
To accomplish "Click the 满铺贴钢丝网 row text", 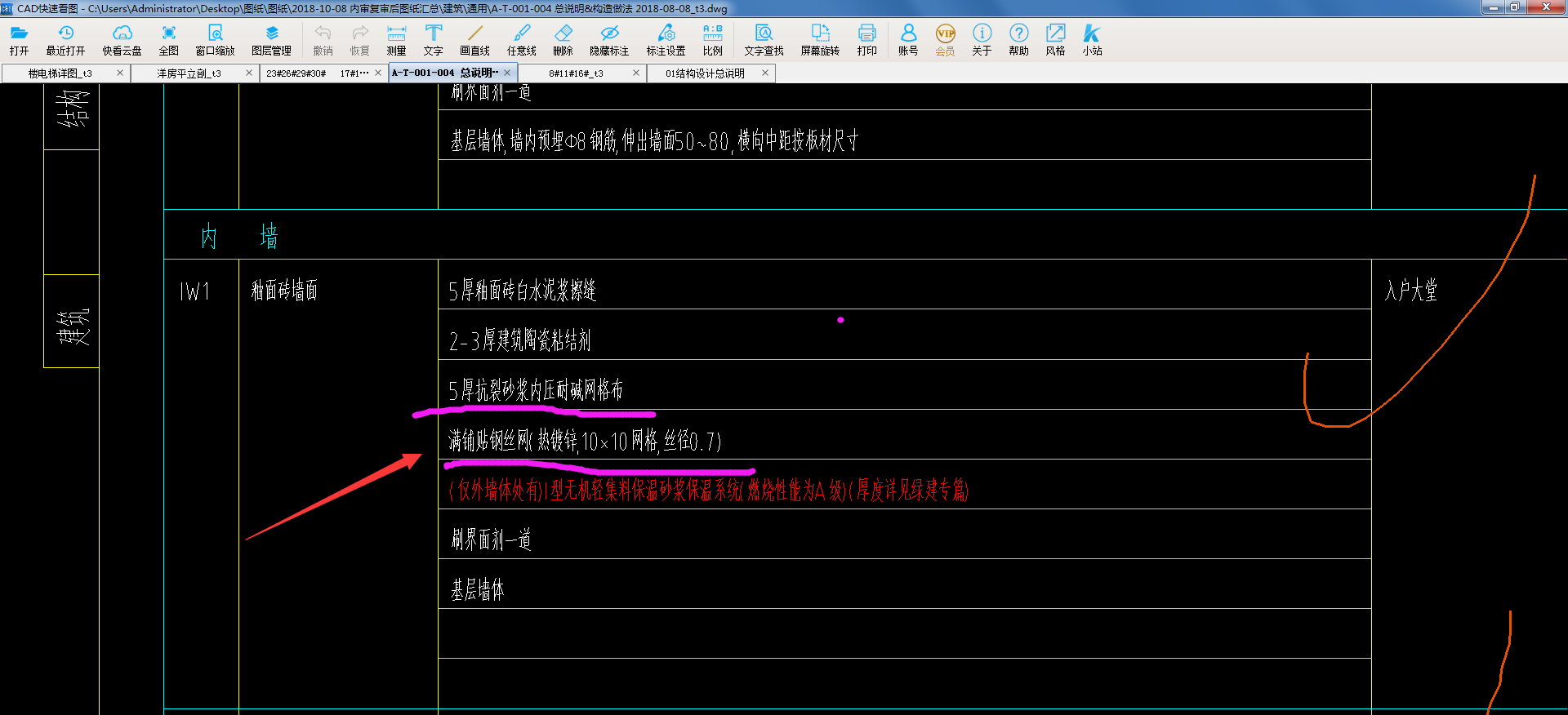I will pos(585,442).
